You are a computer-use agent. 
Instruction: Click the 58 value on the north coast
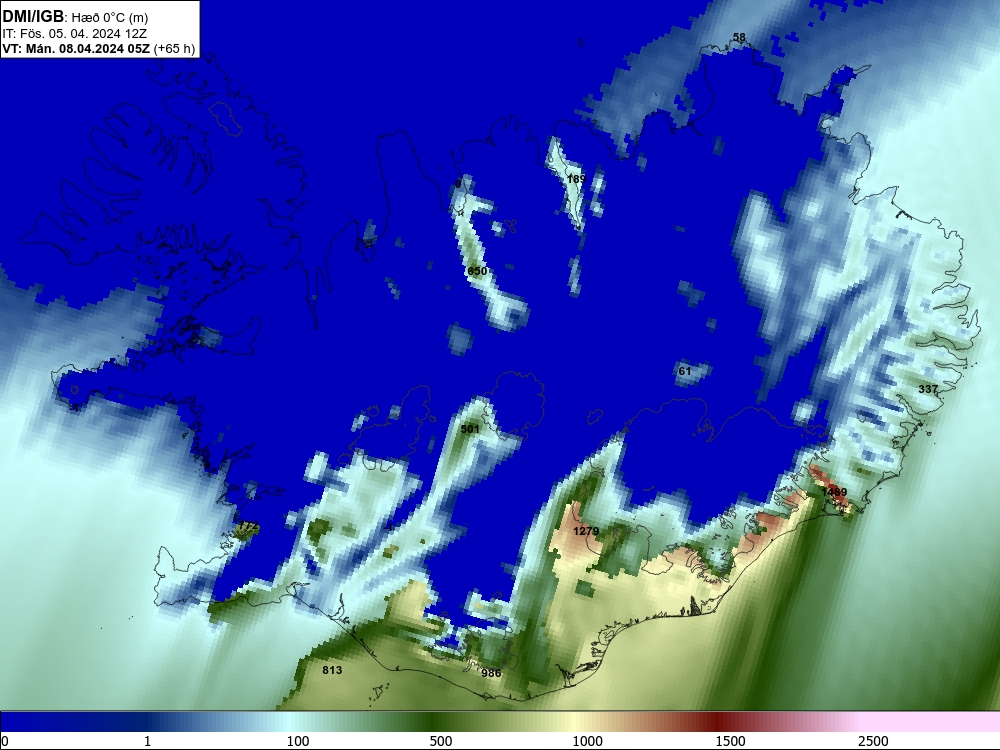(739, 37)
